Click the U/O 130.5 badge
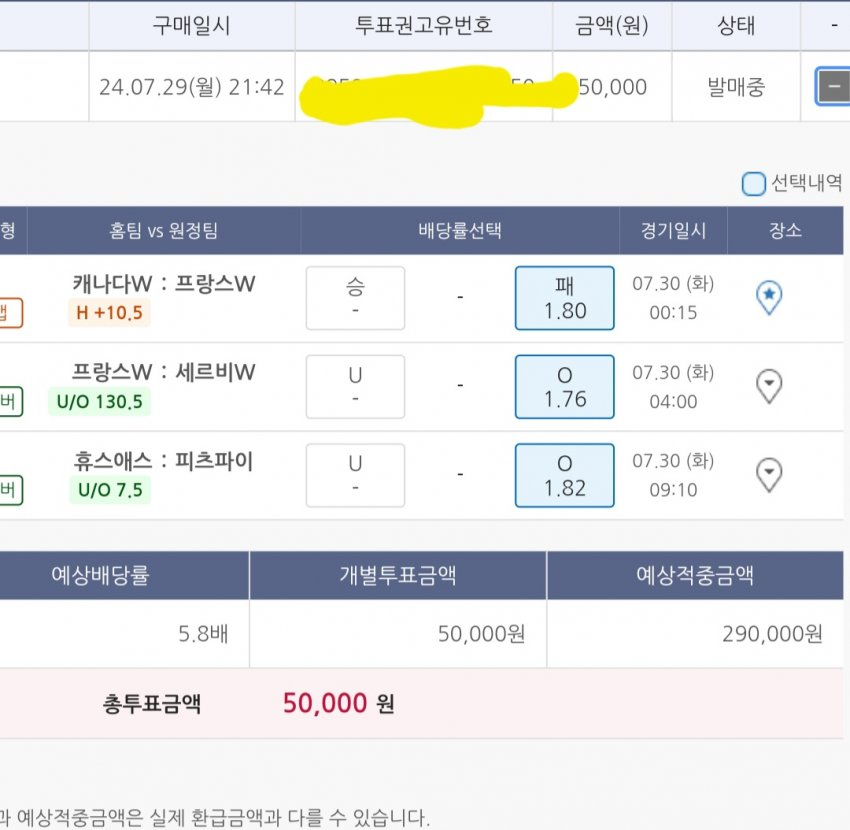This screenshot has width=850, height=830. click(98, 402)
